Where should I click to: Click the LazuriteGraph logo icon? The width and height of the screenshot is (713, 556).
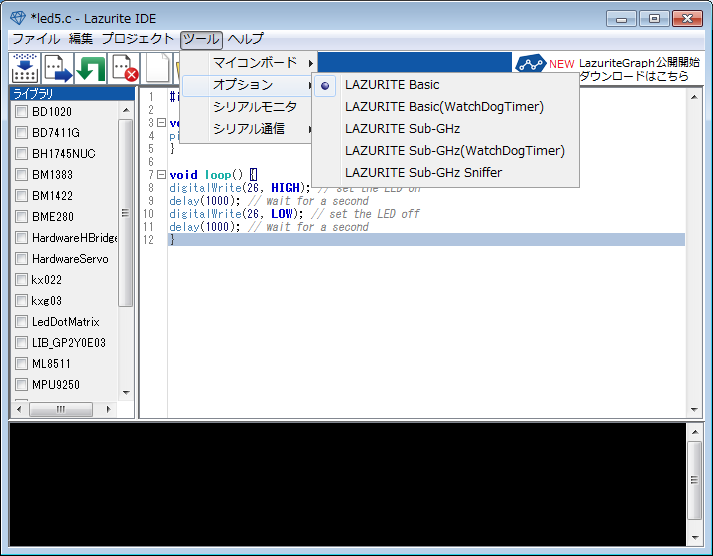point(530,64)
